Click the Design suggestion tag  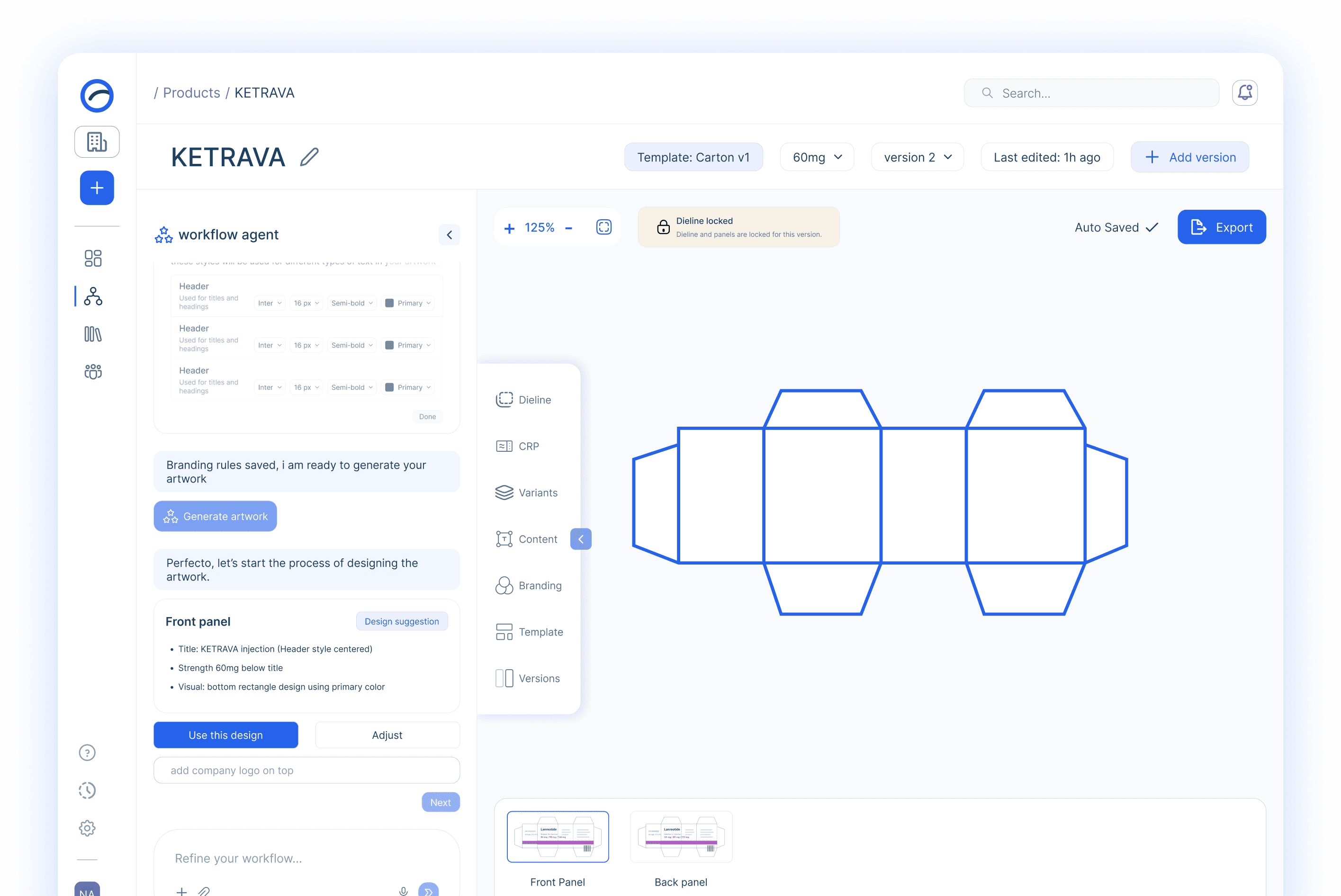tap(402, 621)
